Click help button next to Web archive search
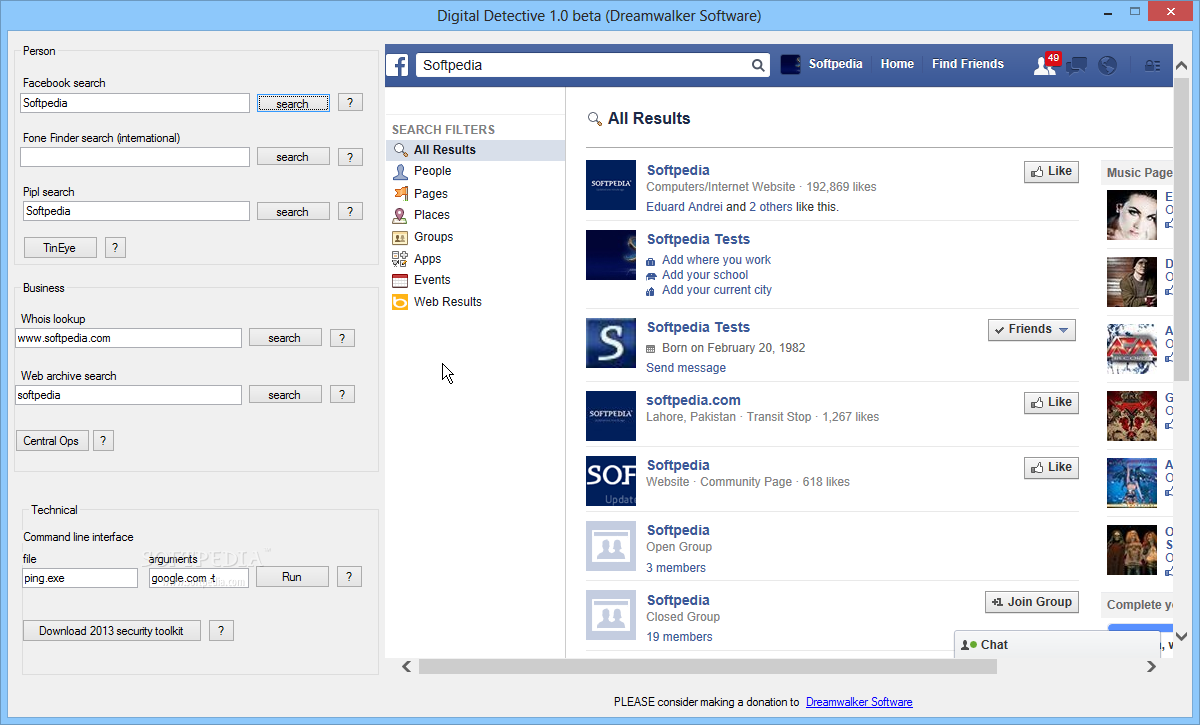The width and height of the screenshot is (1200, 725). click(342, 395)
